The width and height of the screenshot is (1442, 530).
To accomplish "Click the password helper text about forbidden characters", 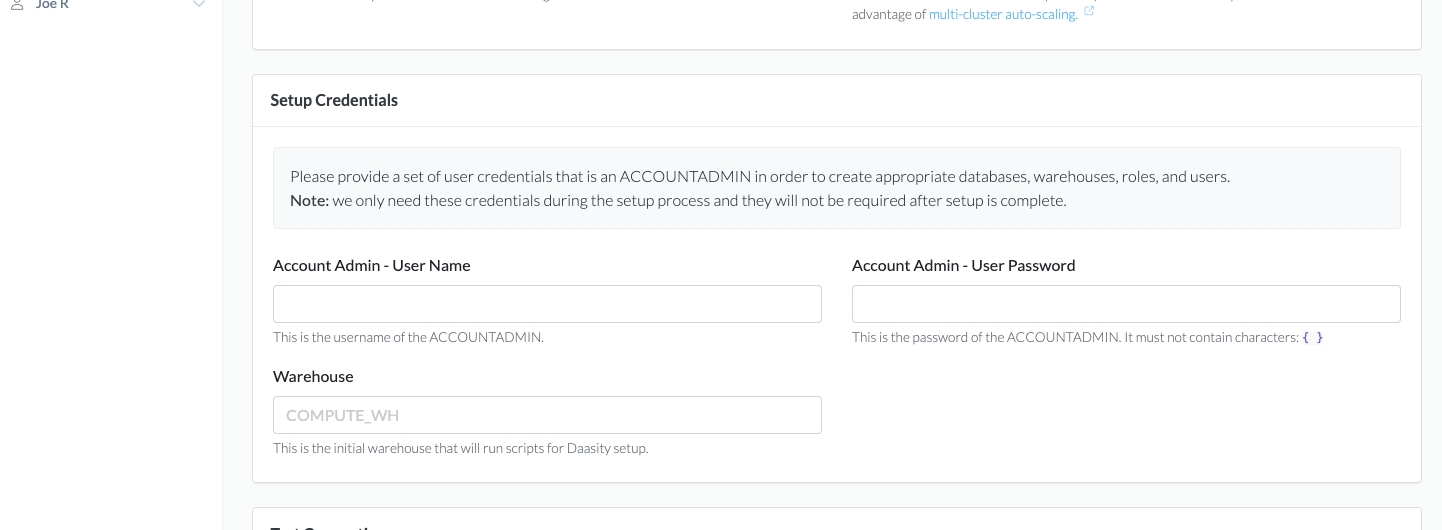I will pyautogui.click(x=1075, y=337).
